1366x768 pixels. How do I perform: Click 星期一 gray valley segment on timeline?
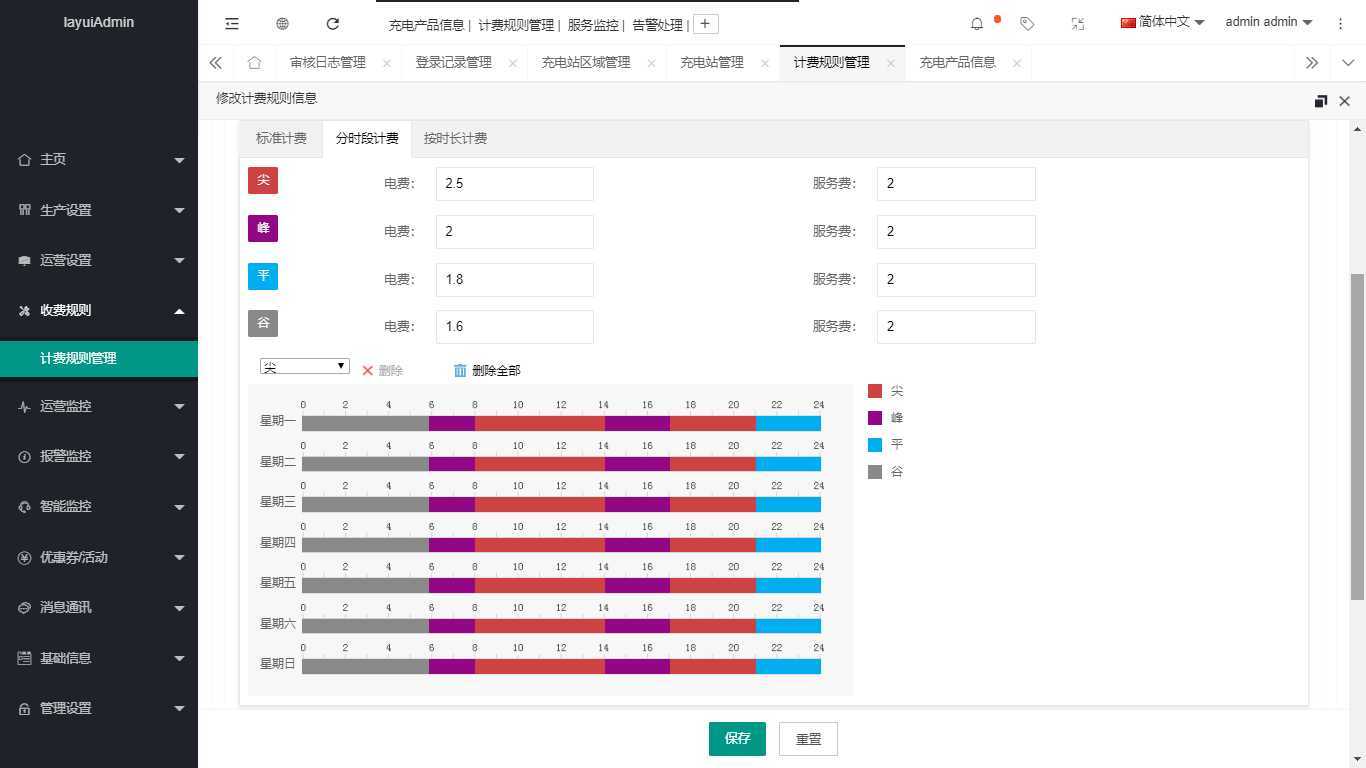[x=365, y=423]
